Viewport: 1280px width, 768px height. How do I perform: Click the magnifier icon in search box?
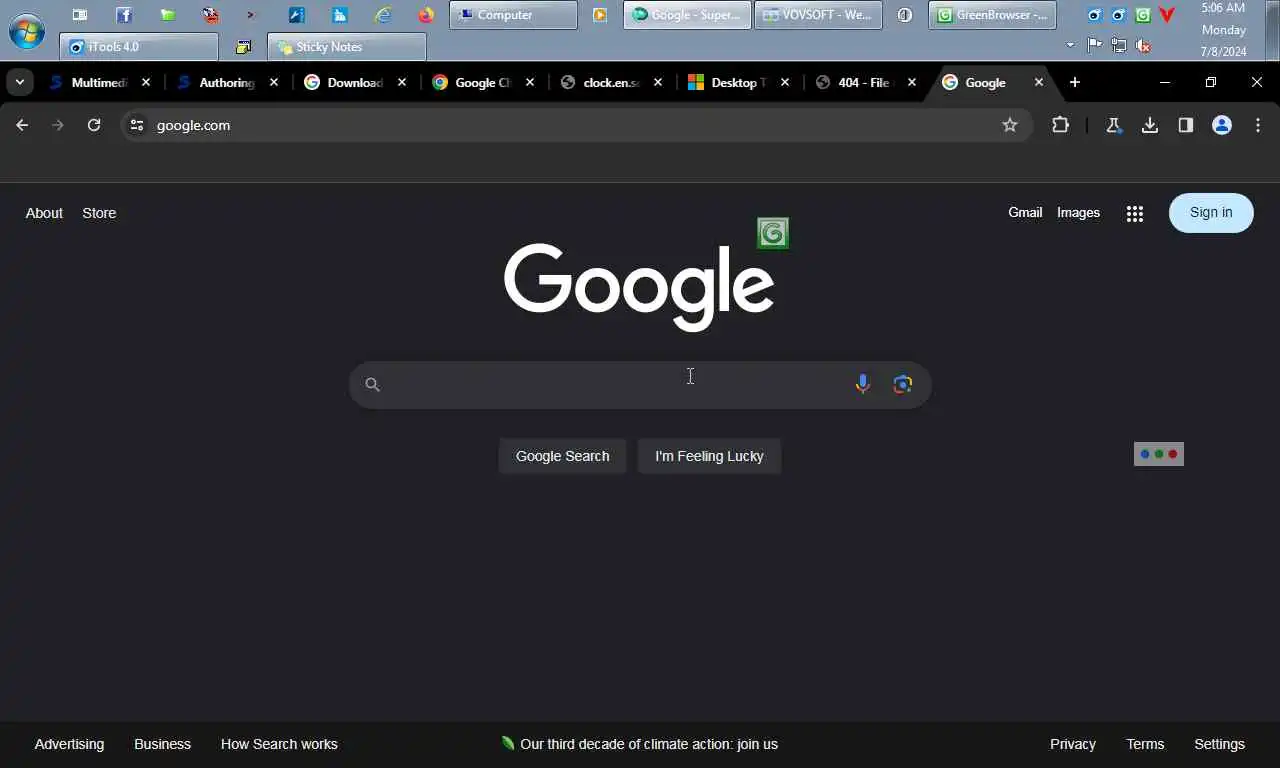point(373,385)
